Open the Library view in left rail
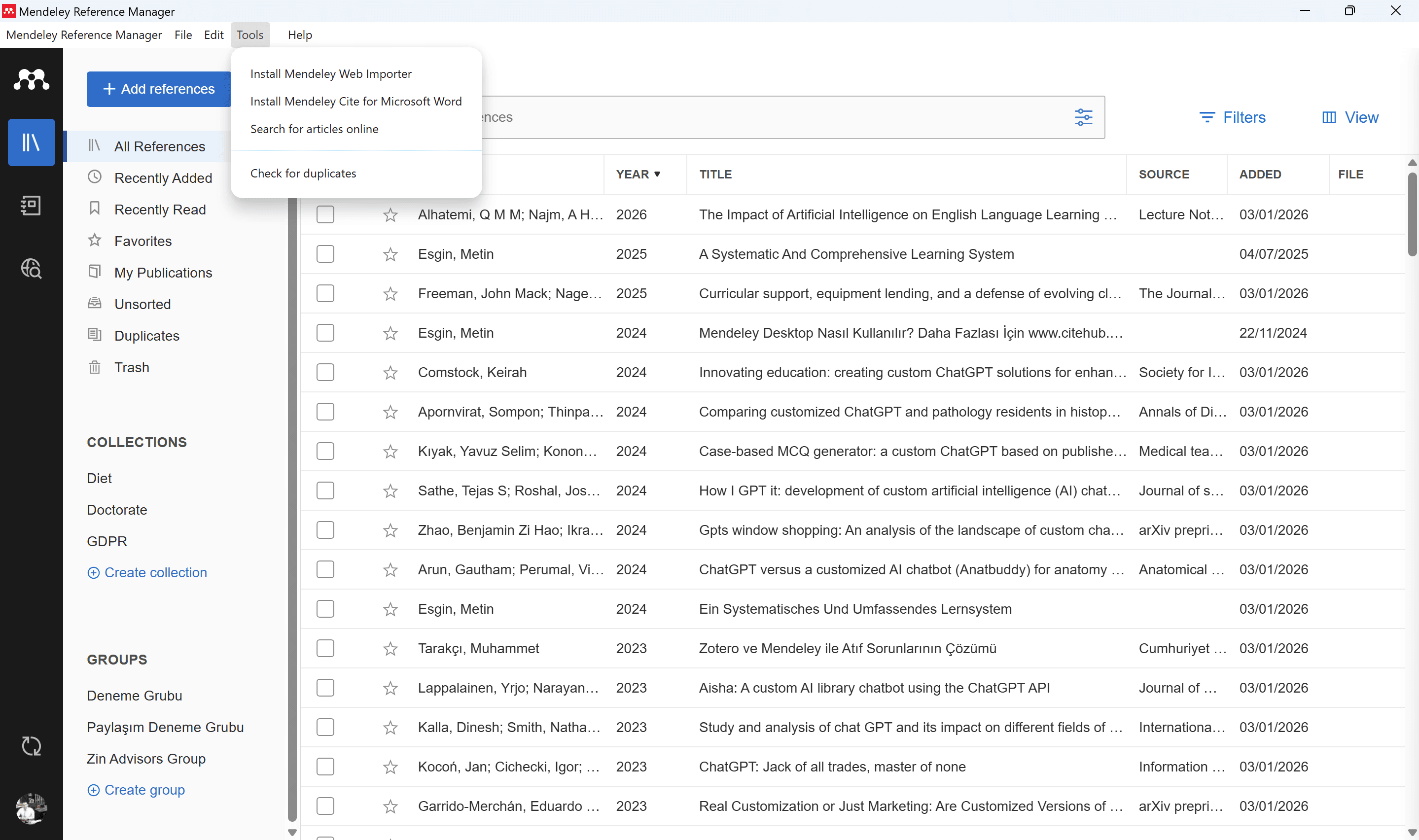Screen dimensions: 1419x840 (31, 142)
